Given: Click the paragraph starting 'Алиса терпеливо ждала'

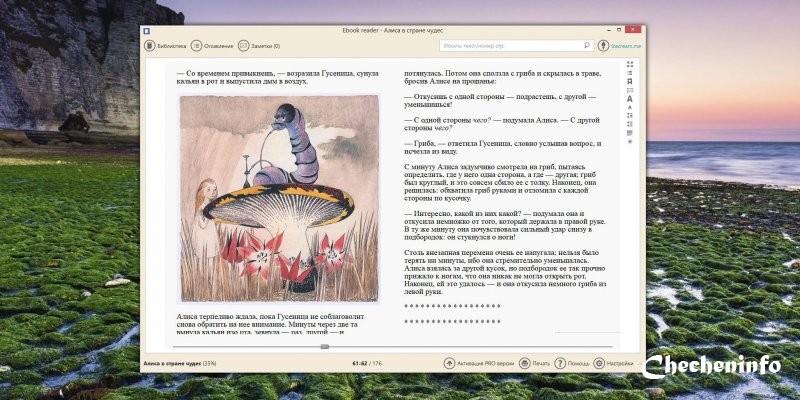Looking at the screenshot, I should (270, 324).
